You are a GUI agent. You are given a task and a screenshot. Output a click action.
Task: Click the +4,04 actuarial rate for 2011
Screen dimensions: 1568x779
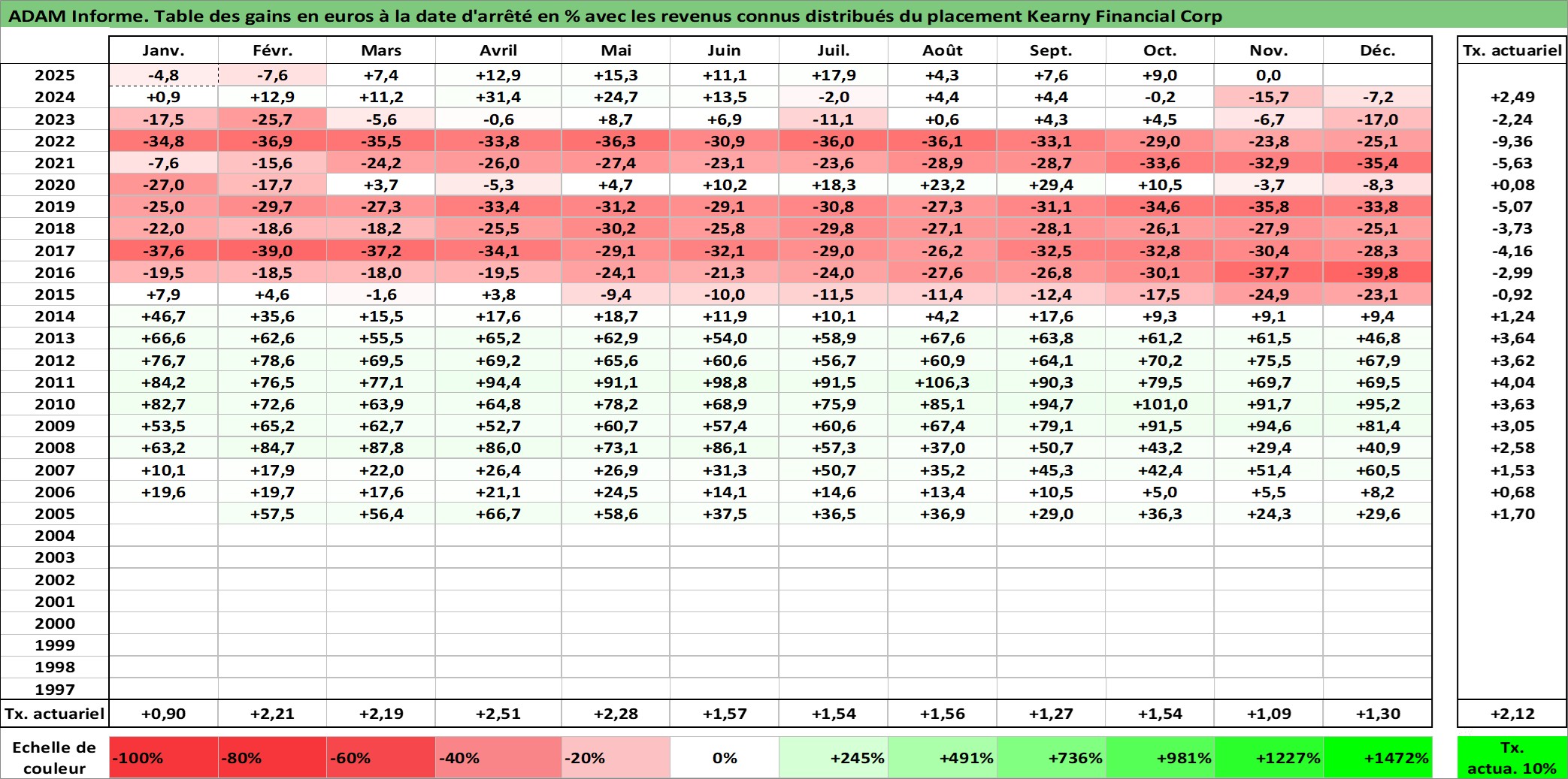click(x=1512, y=382)
